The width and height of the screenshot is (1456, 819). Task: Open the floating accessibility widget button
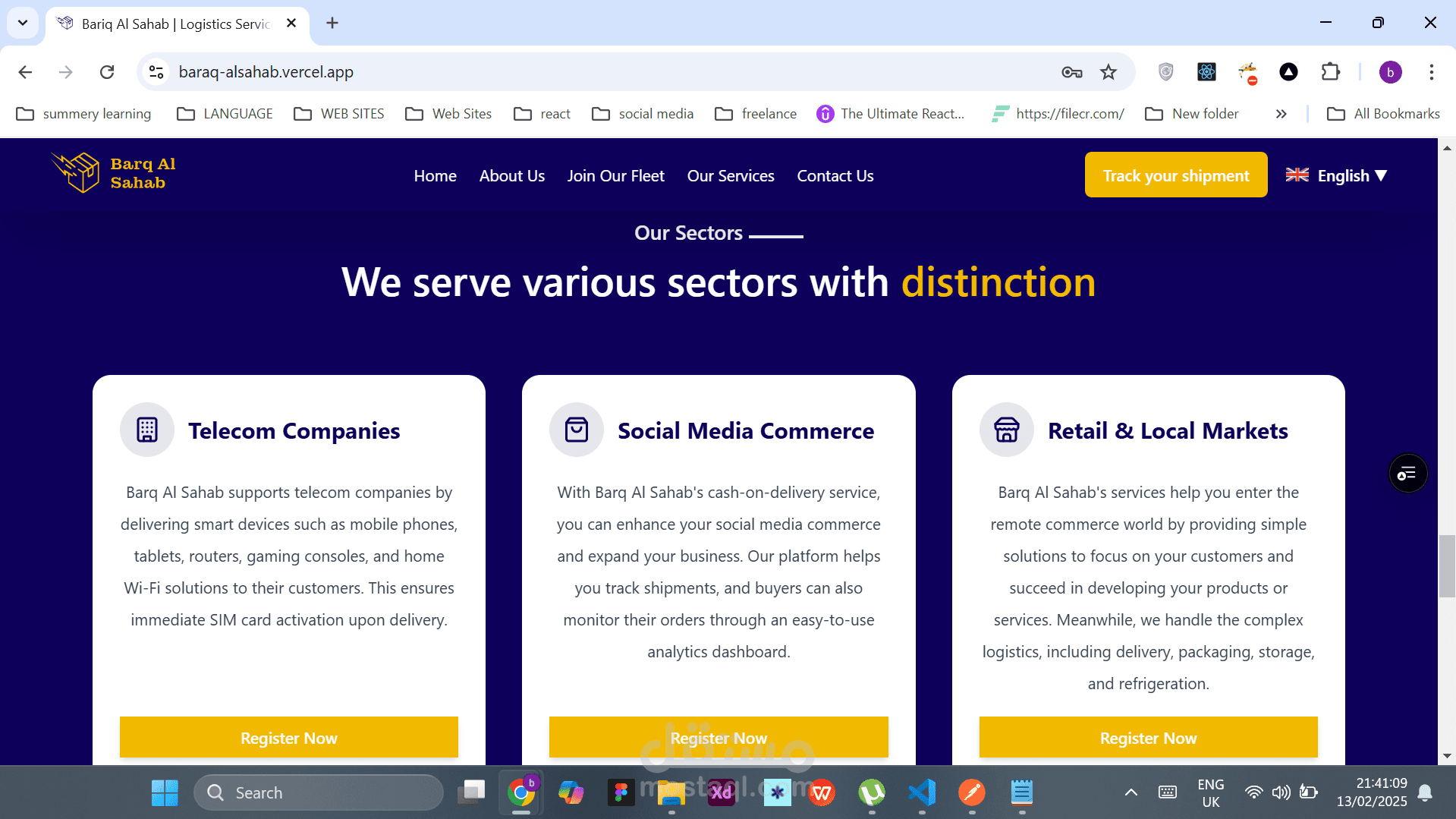(1407, 474)
